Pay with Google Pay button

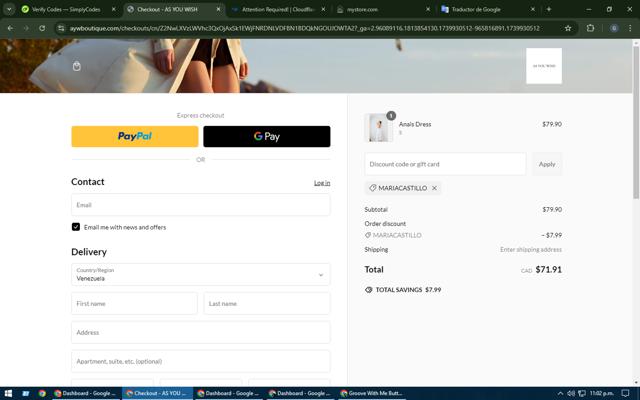pos(267,136)
